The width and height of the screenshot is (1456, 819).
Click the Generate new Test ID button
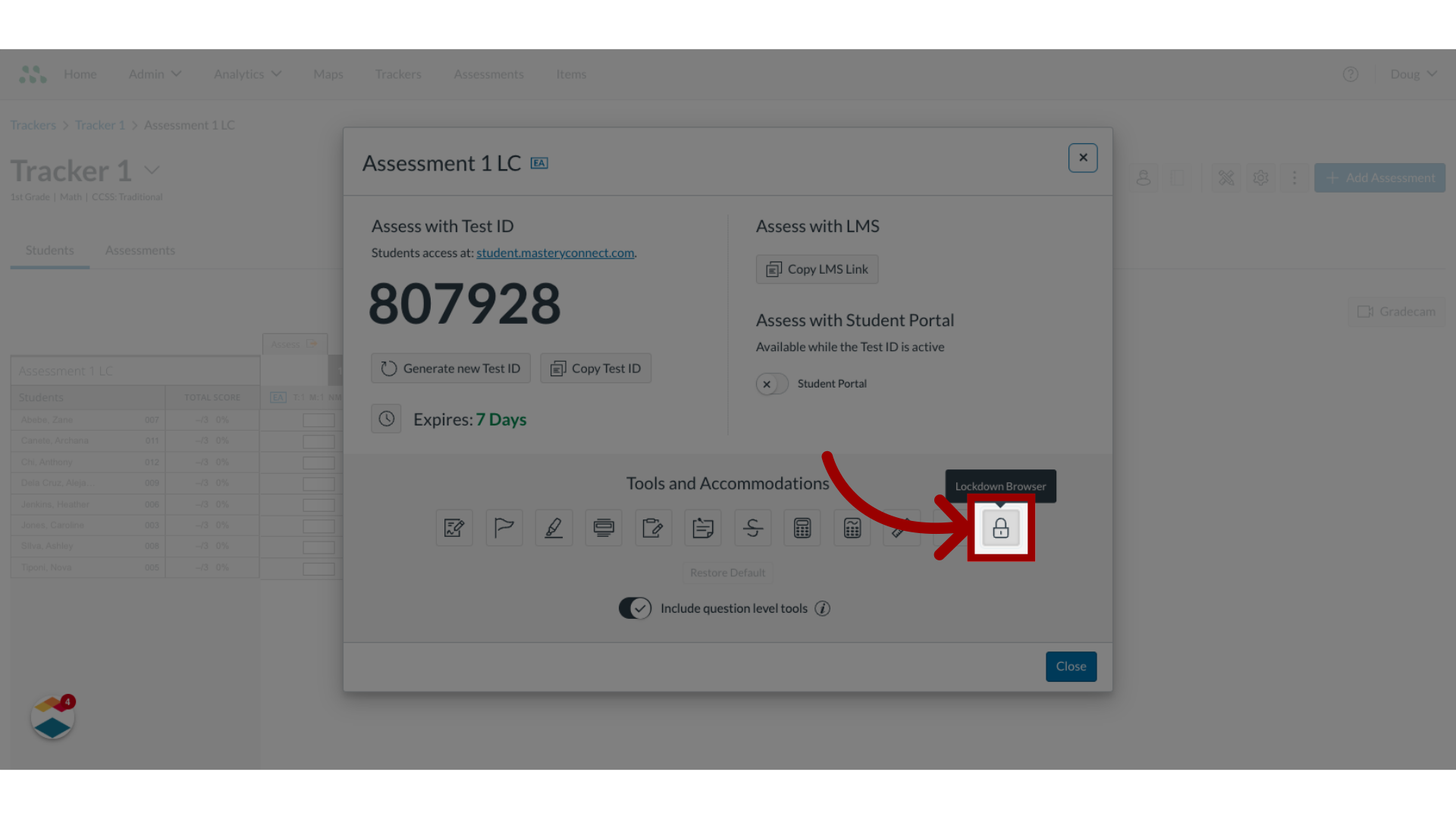(x=450, y=368)
